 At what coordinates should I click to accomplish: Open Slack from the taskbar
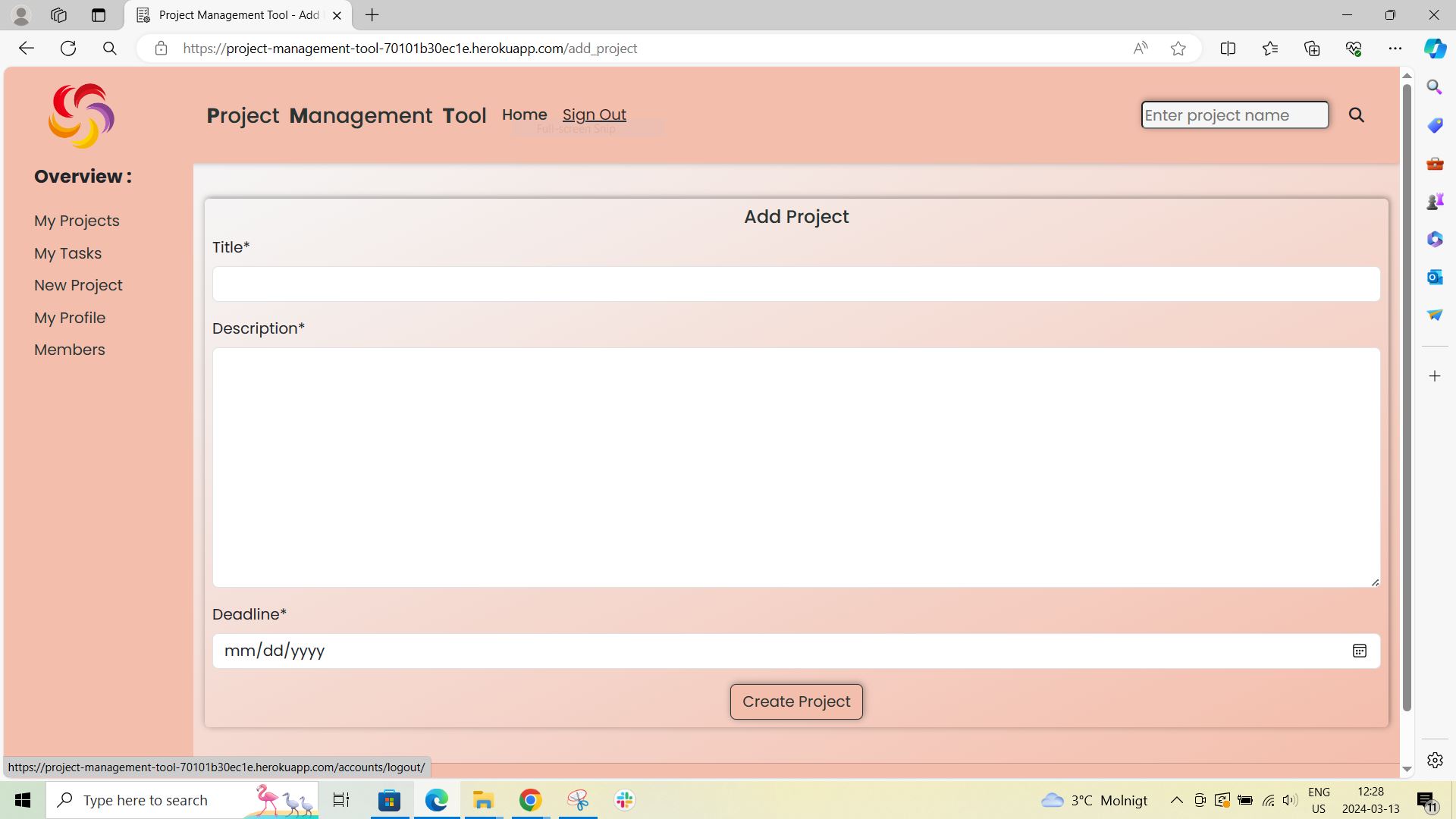[623, 799]
